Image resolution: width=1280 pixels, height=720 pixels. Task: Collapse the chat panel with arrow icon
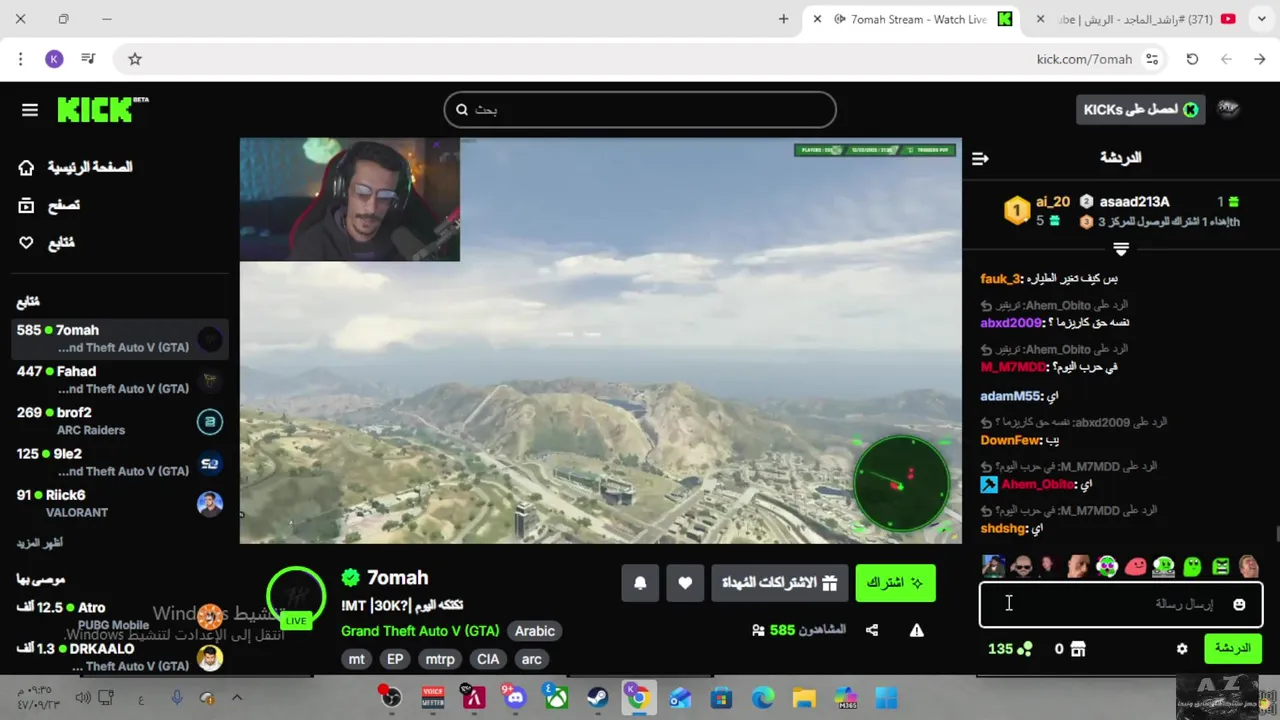click(x=980, y=158)
